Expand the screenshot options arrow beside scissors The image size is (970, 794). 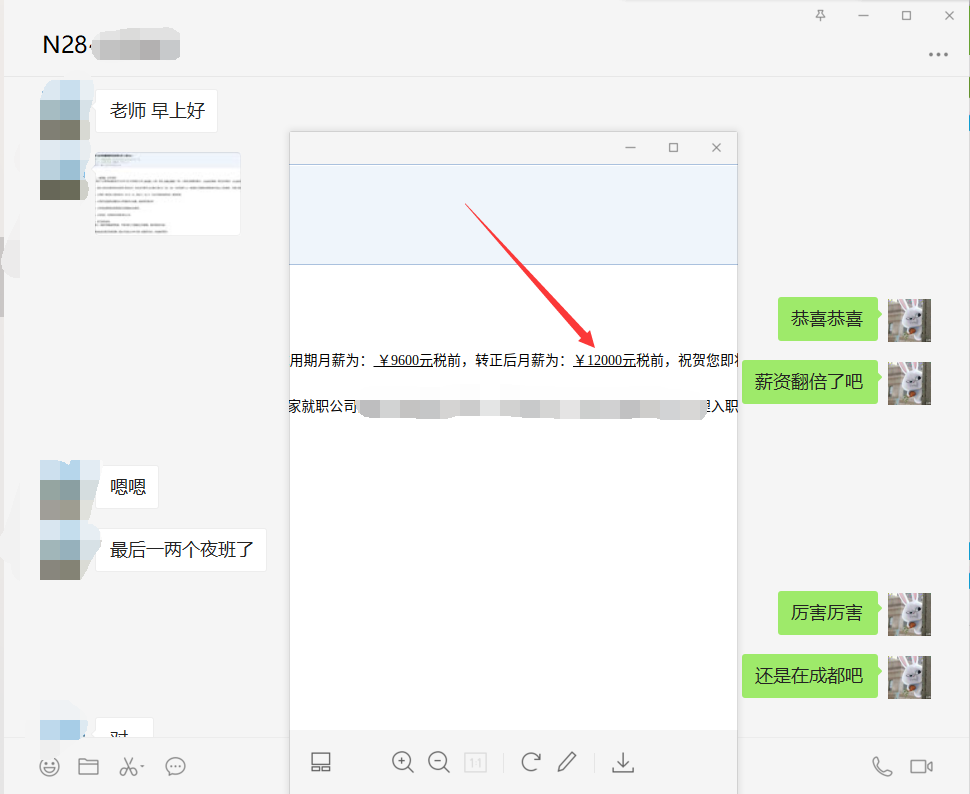[143, 767]
